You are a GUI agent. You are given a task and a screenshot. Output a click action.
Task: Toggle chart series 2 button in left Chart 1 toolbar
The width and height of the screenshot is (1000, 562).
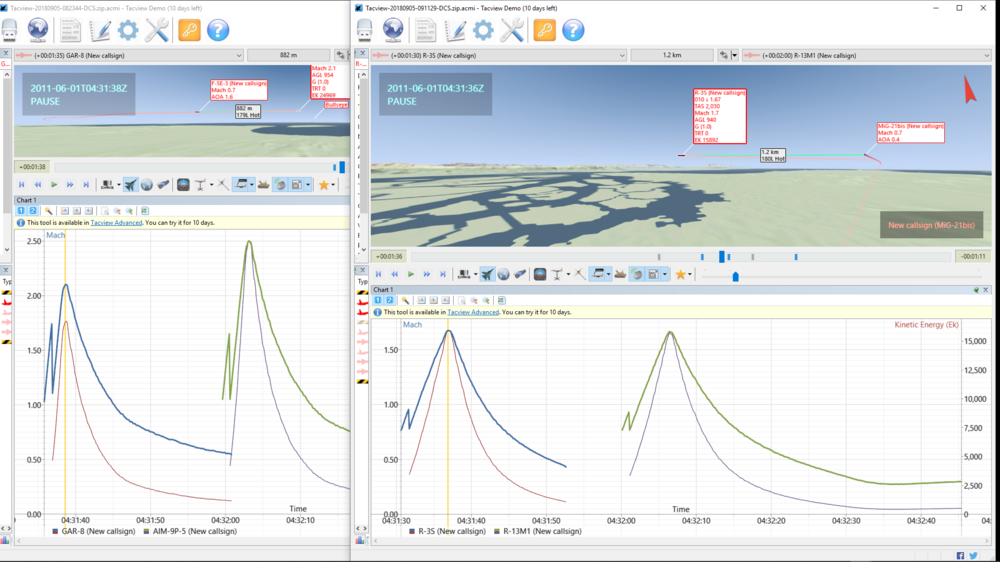click(32, 211)
